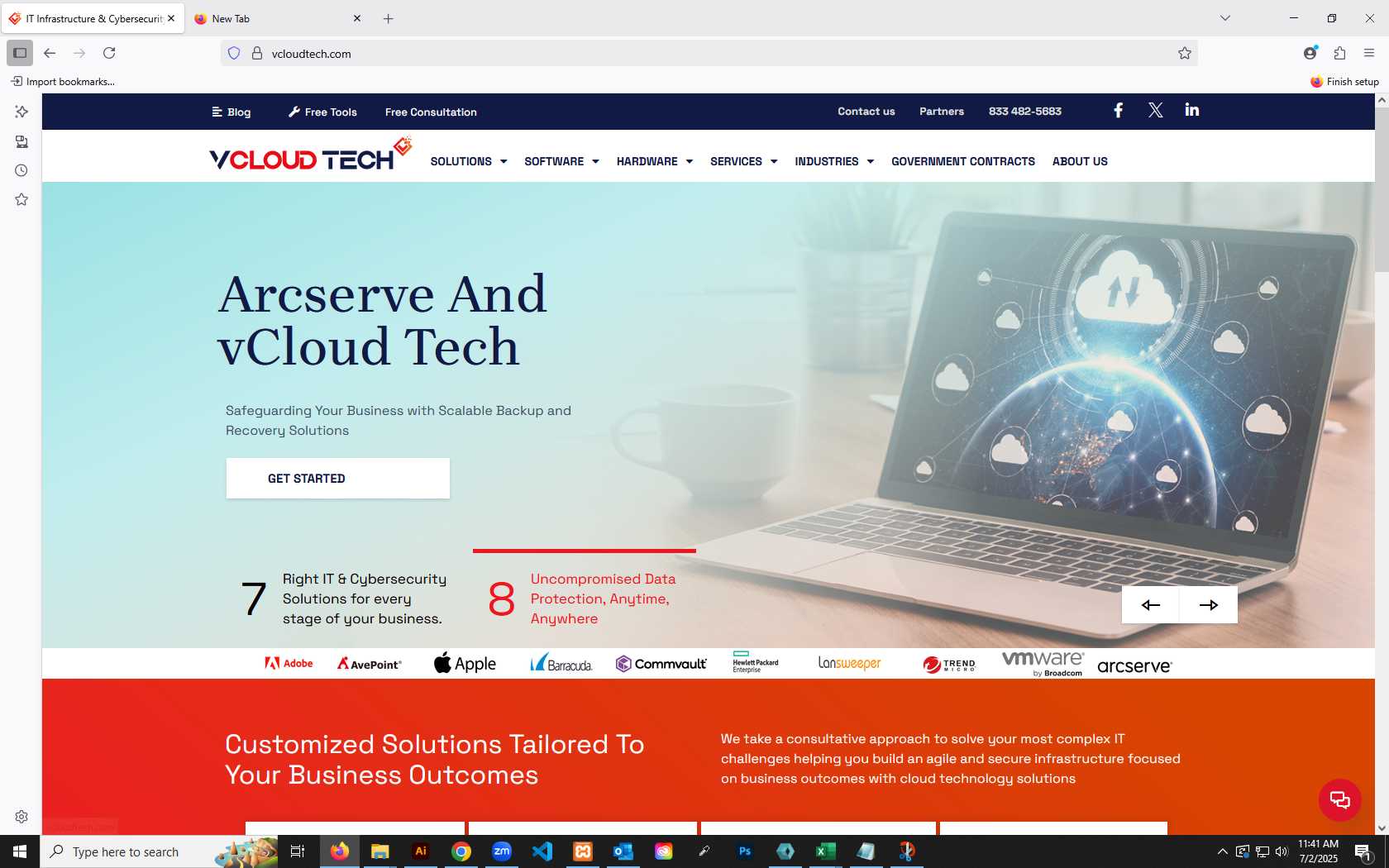
Task: Open the Firefox hamburger menu
Action: [1369, 53]
